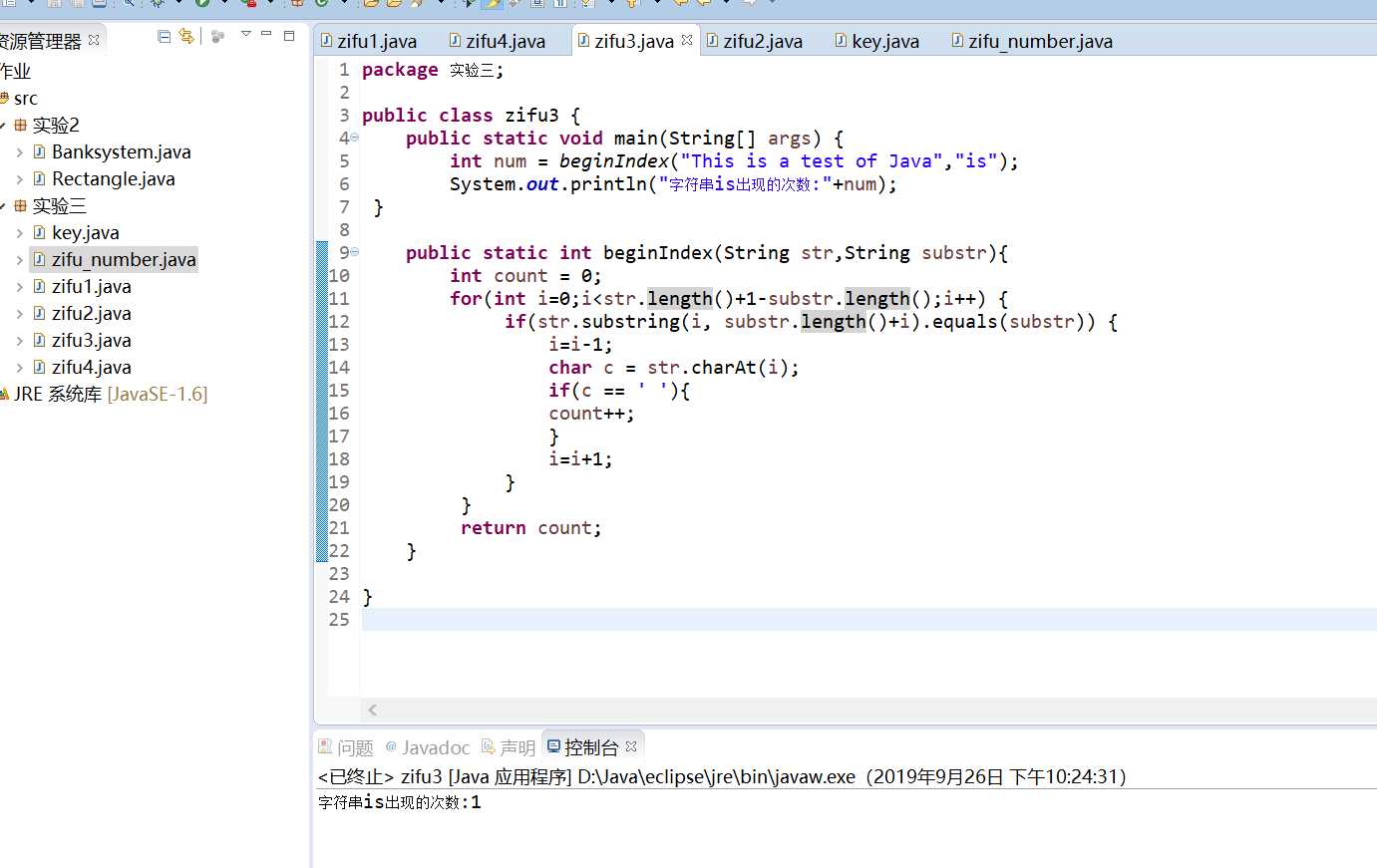Image resolution: width=1377 pixels, height=868 pixels.
Task: Click line number 25 in the gutter
Action: 339,620
